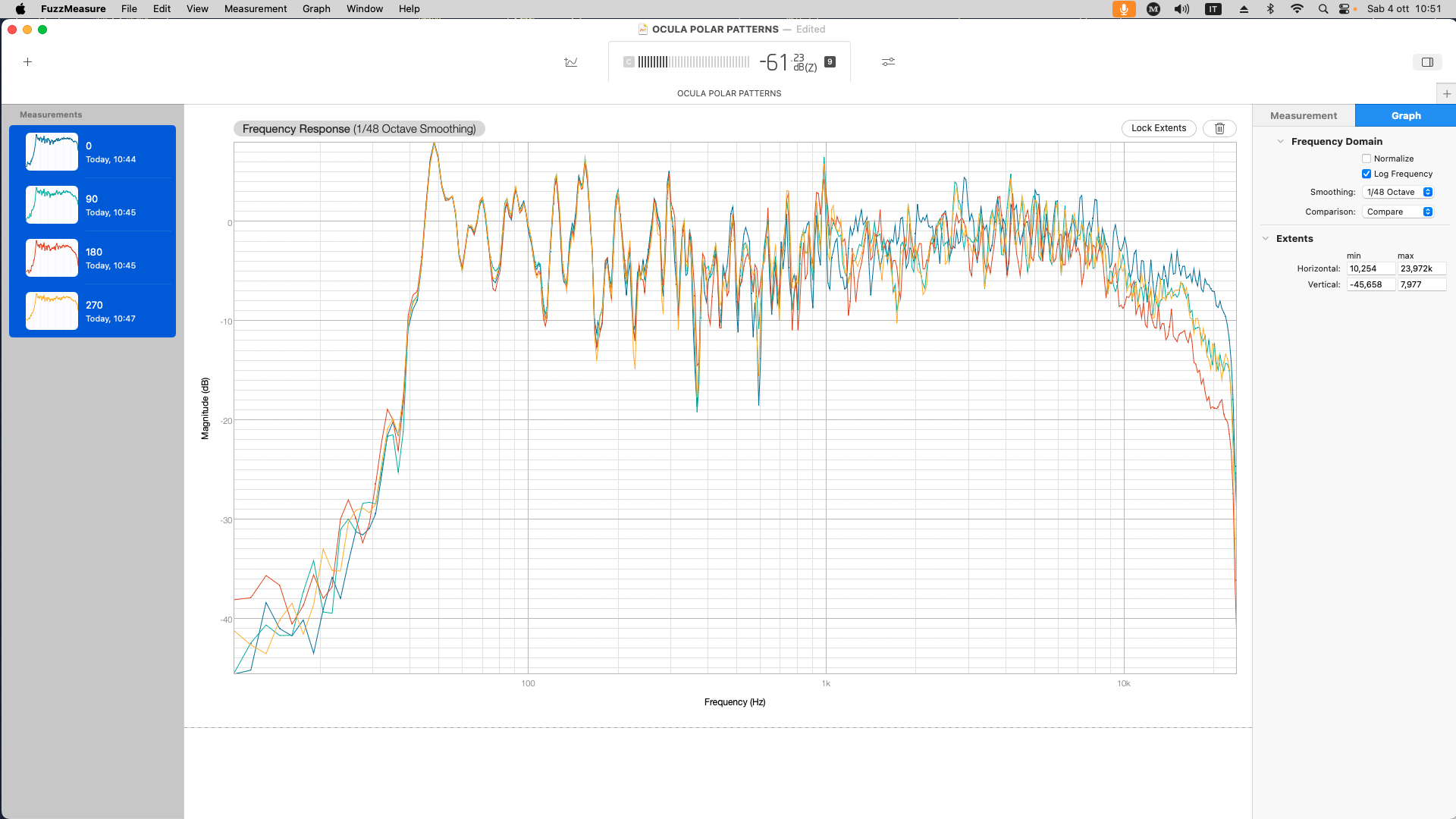Open the Bluetooth menu bar icon
The width and height of the screenshot is (1456, 819).
[x=1270, y=9]
